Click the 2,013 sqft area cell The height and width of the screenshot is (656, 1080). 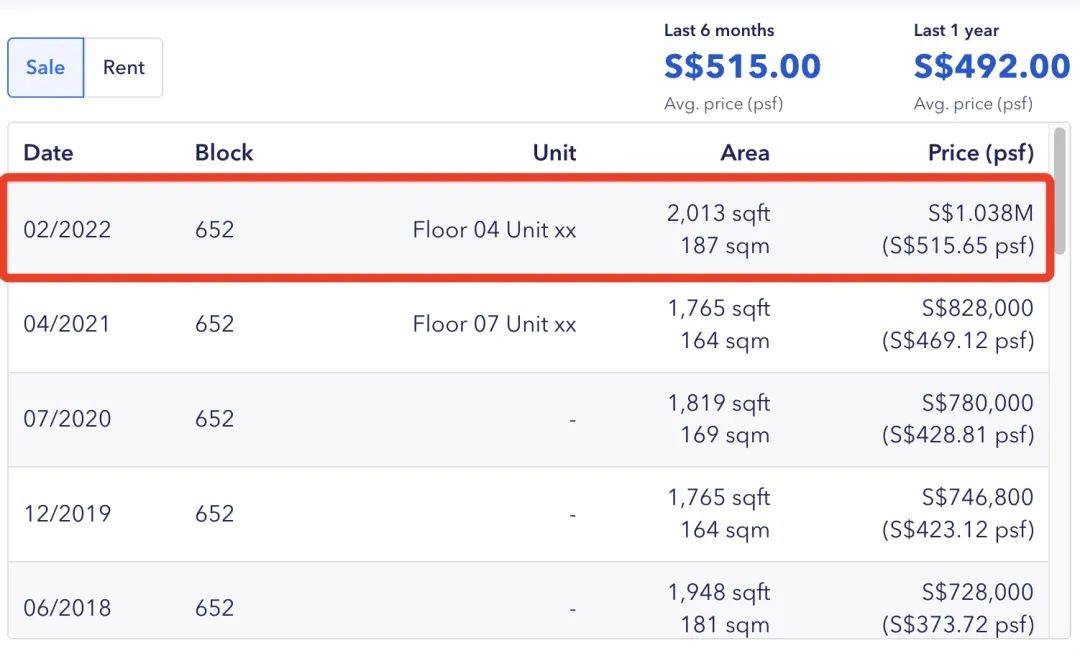click(718, 213)
